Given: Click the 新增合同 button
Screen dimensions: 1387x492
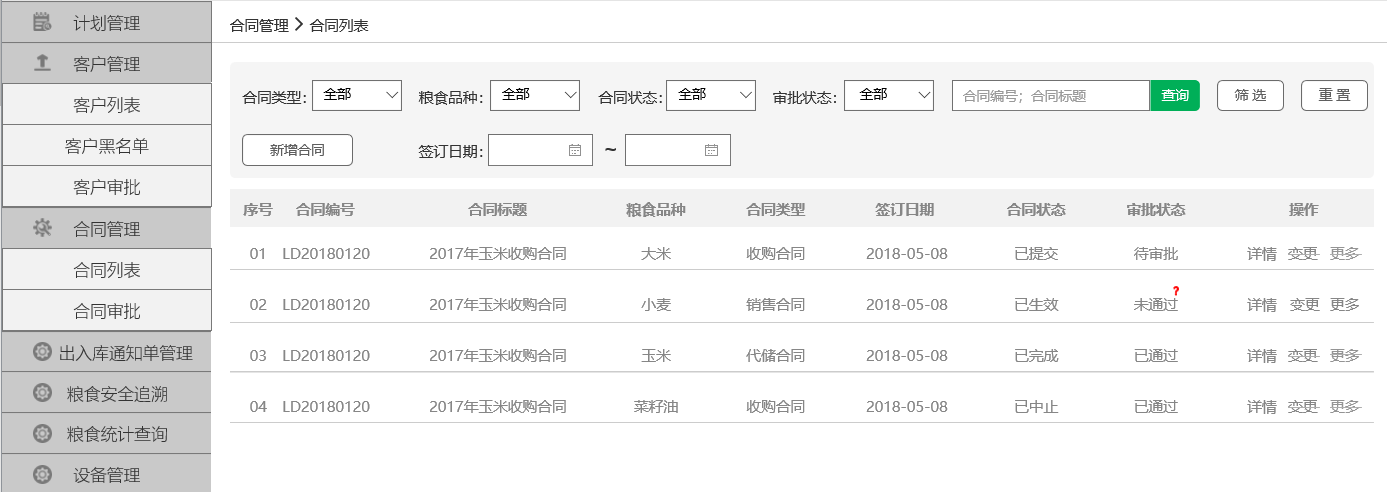Looking at the screenshot, I should [297, 150].
